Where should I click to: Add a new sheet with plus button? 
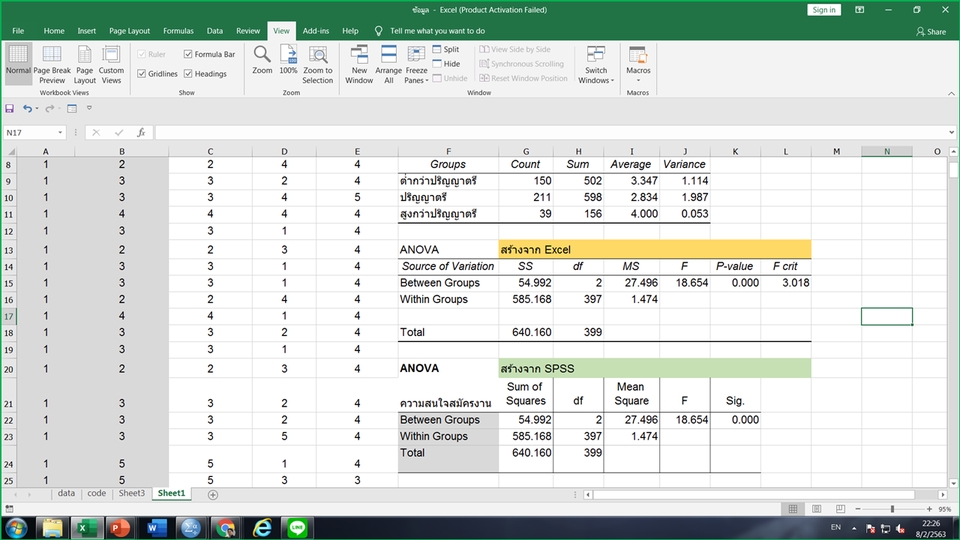(212, 495)
